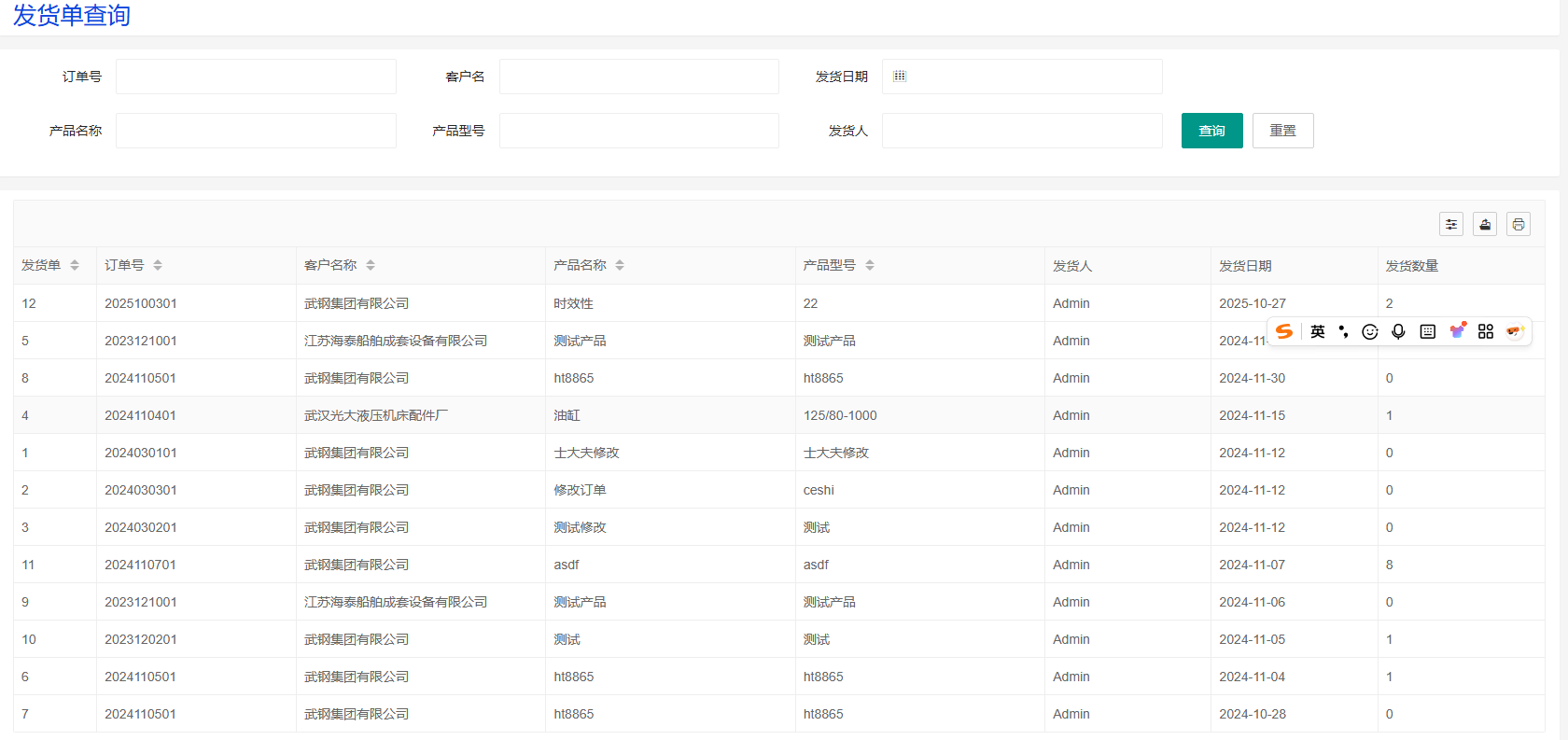This screenshot has height=740, width=1568.
Task: Click the 发货数量 column header
Action: (1411, 266)
